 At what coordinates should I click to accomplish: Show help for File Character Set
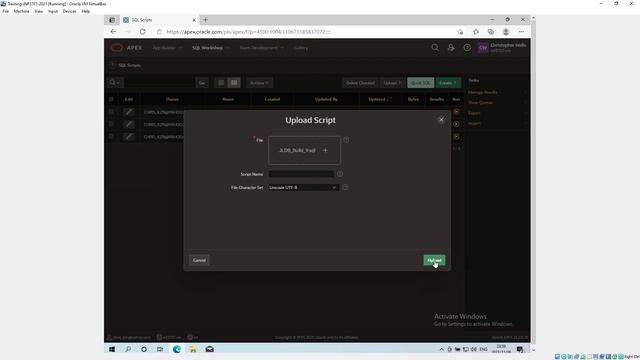tap(345, 187)
